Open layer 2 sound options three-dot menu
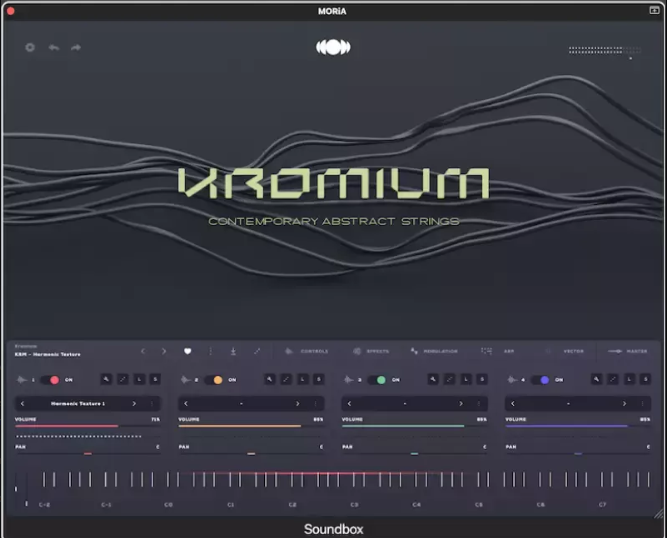Viewport: 667px width, 538px height. (x=315, y=403)
